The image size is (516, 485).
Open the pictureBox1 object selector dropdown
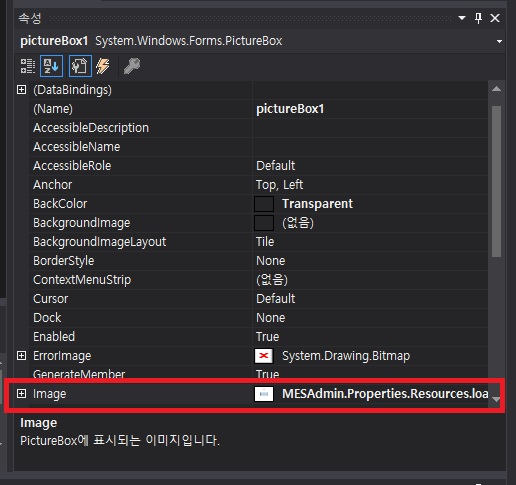(x=499, y=41)
